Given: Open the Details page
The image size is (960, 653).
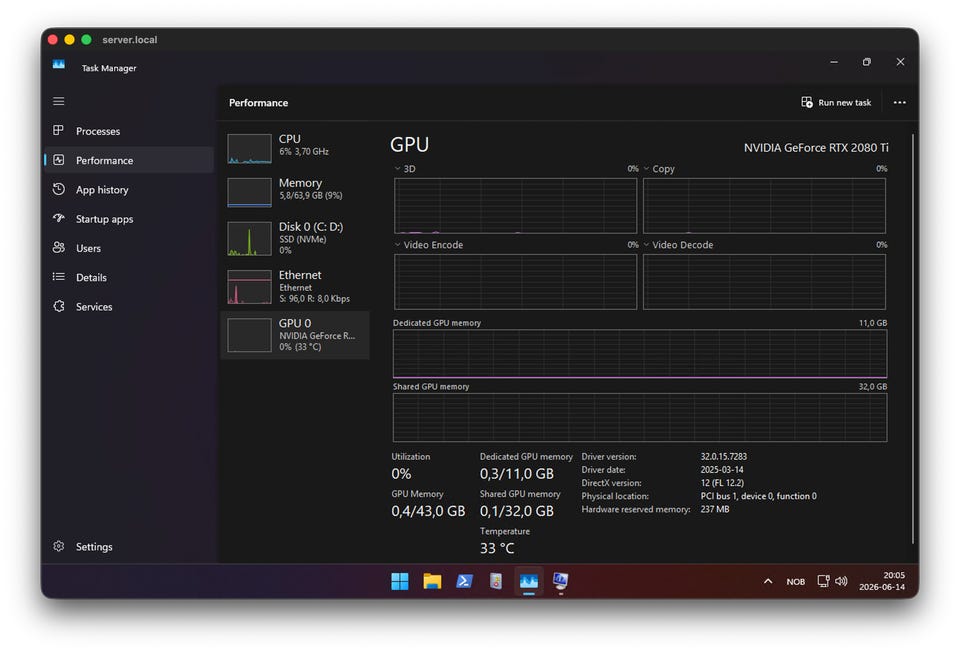Looking at the screenshot, I should tap(129, 277).
